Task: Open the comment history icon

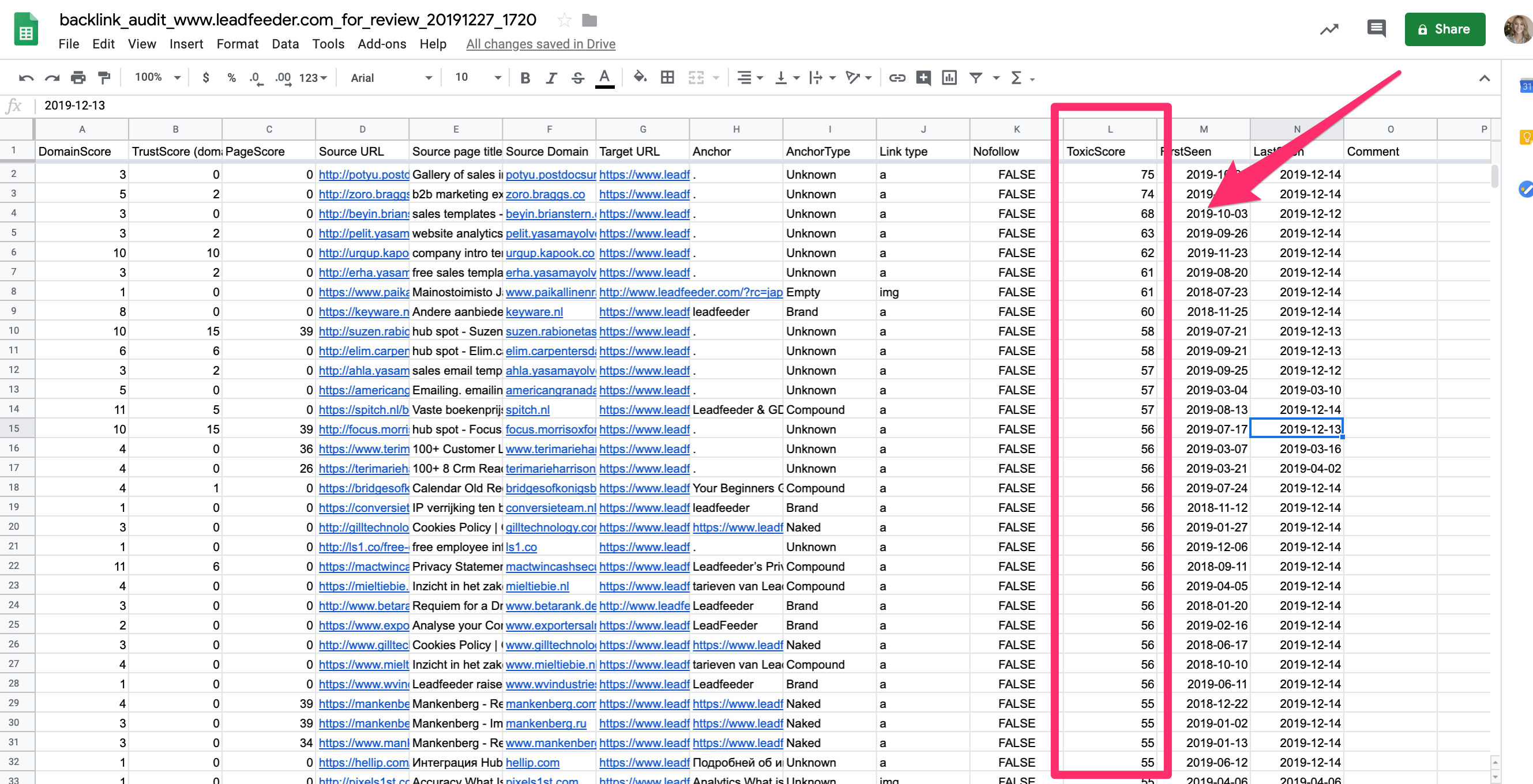Action: point(1376,29)
